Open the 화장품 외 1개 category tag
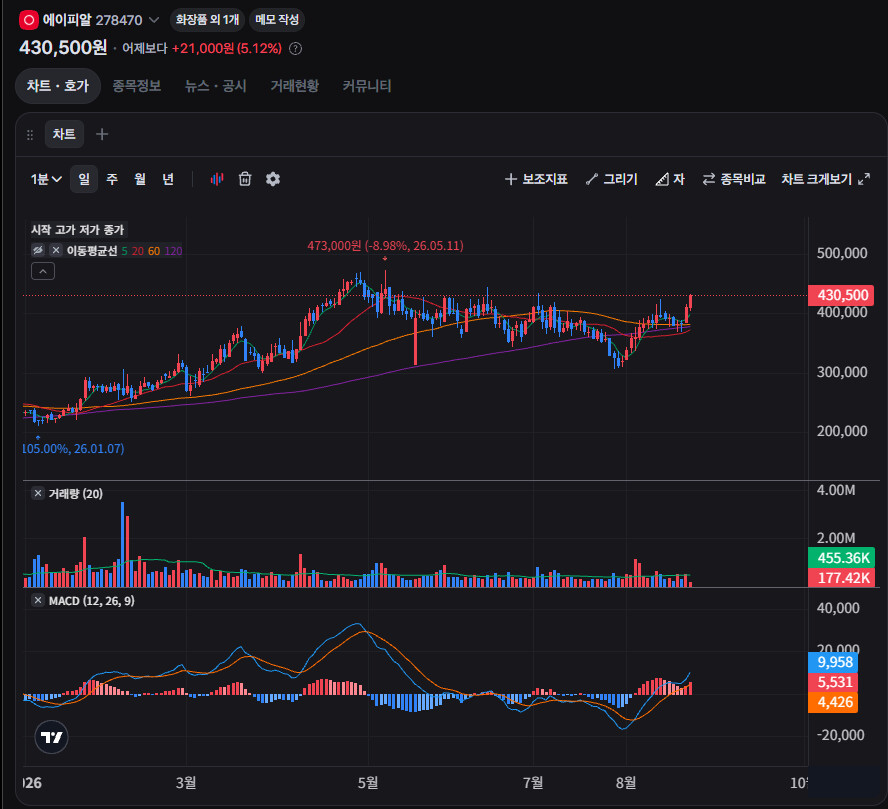This screenshot has height=809, width=888. coord(207,20)
